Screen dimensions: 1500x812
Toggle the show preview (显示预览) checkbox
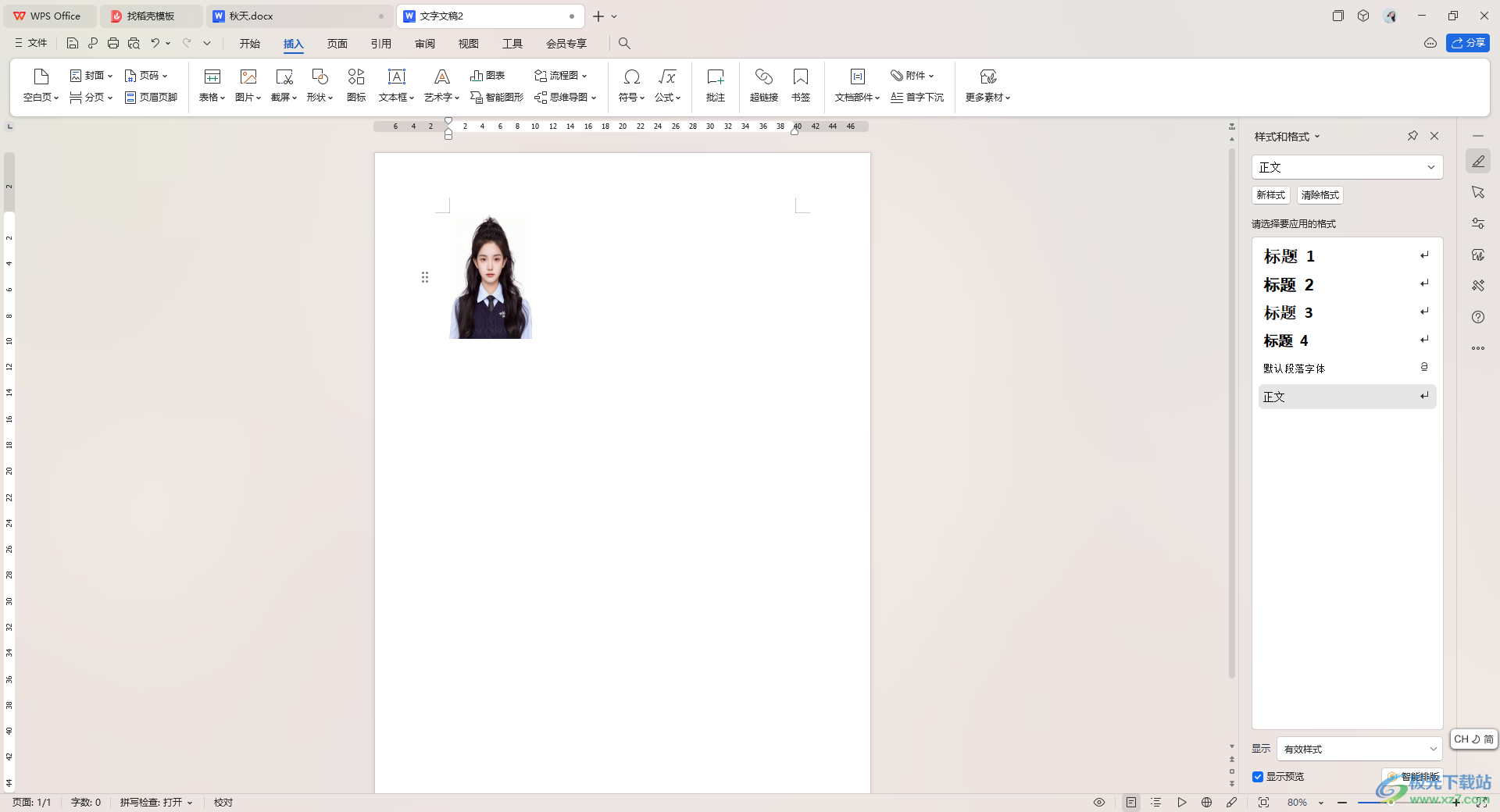point(1258,777)
